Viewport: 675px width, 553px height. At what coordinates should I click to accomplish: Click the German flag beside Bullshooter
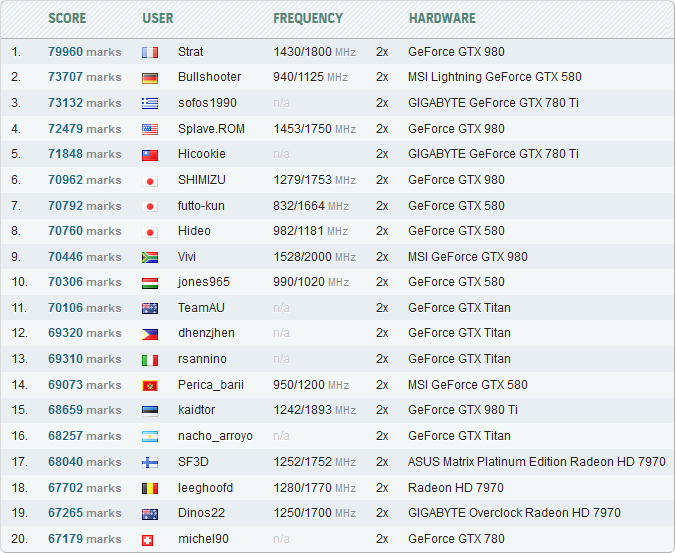[150, 77]
